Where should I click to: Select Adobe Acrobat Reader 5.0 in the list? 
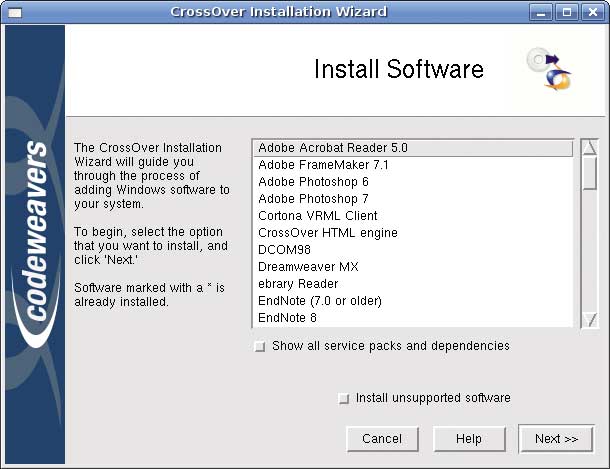[x=413, y=148]
